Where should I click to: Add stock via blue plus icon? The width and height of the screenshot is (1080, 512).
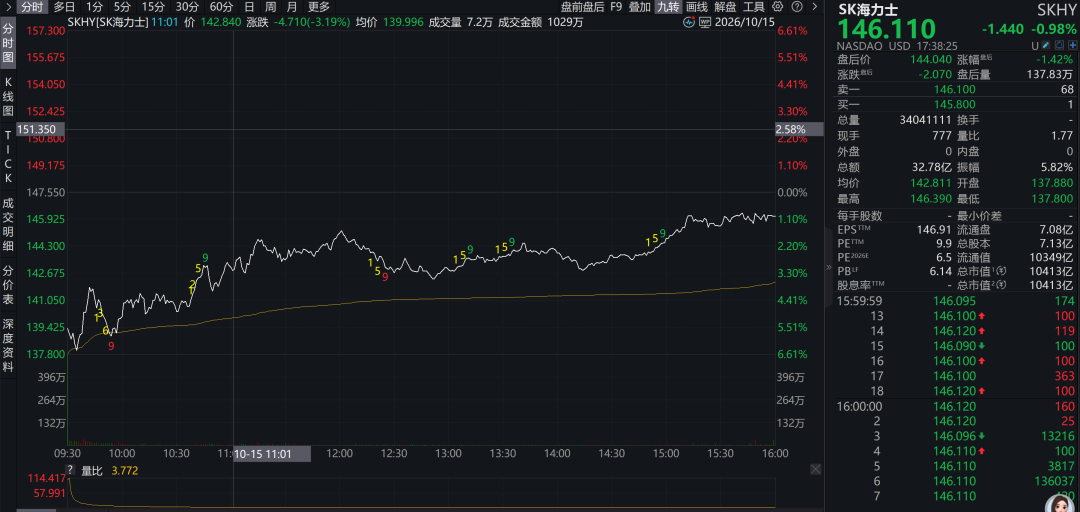pyautogui.click(x=1070, y=45)
